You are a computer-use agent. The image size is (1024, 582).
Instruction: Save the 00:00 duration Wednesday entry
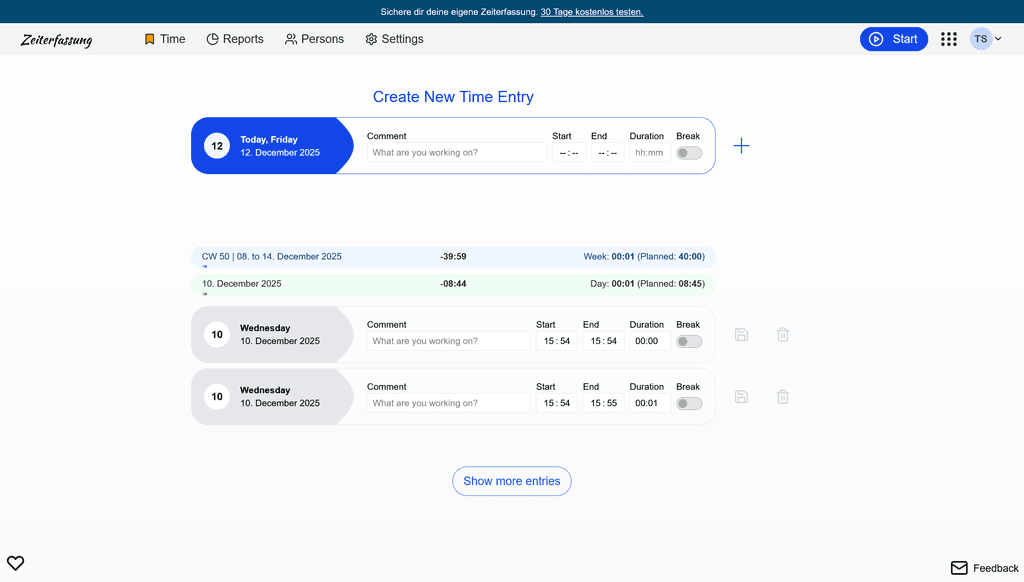pyautogui.click(x=741, y=335)
